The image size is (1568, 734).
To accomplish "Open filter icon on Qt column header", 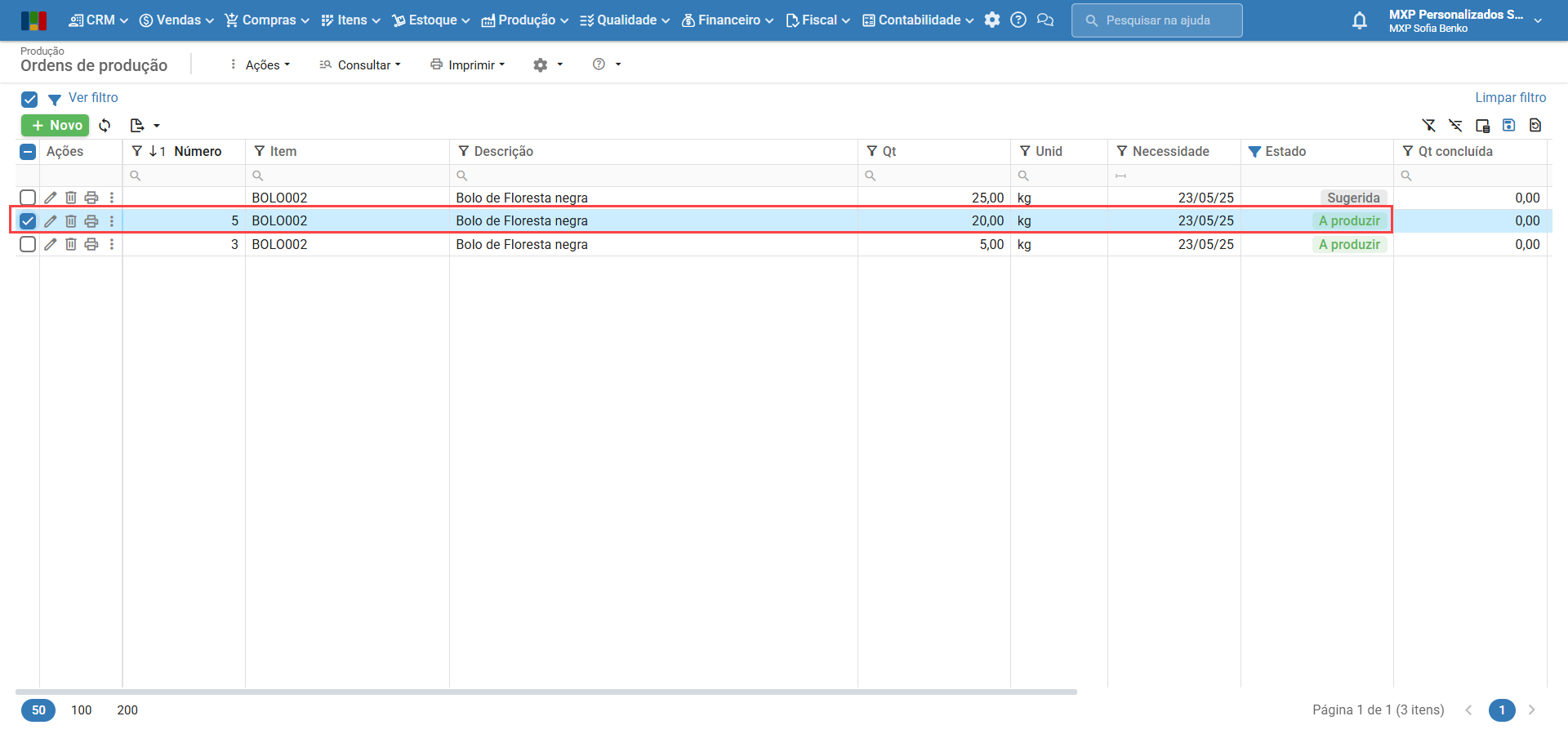I will (872, 151).
